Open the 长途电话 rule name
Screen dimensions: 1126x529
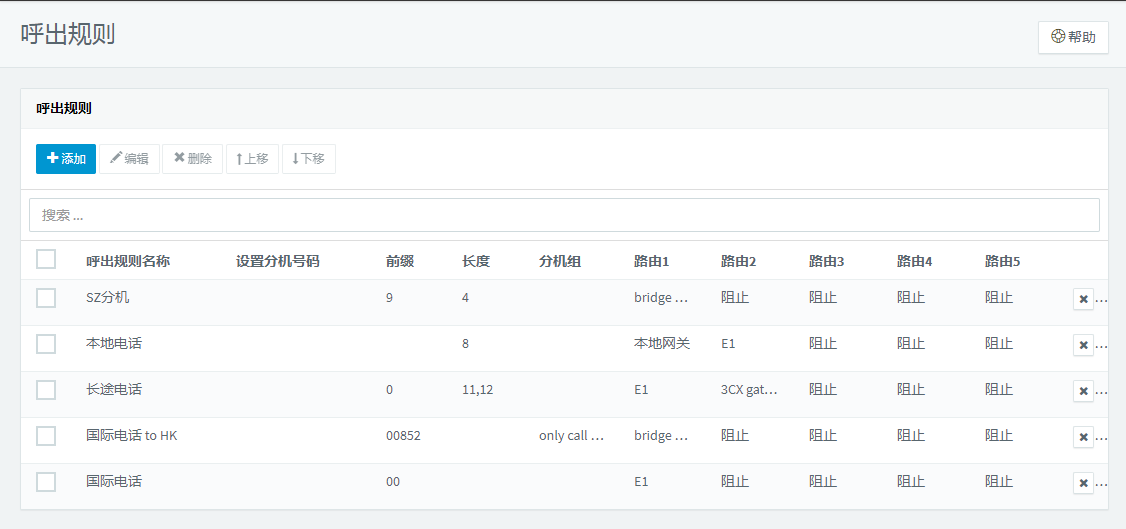pyautogui.click(x=113, y=390)
